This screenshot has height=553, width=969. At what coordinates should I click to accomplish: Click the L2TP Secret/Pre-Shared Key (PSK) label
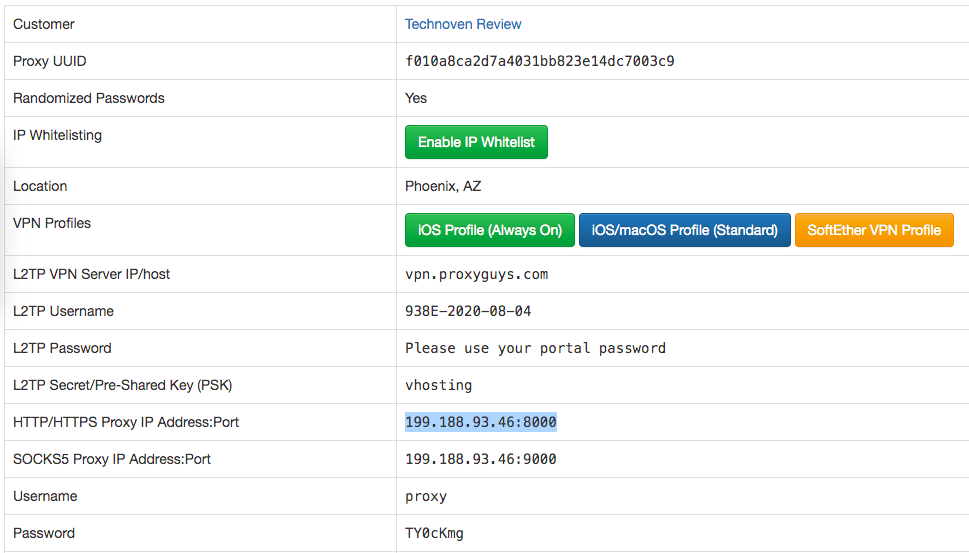[123, 385]
